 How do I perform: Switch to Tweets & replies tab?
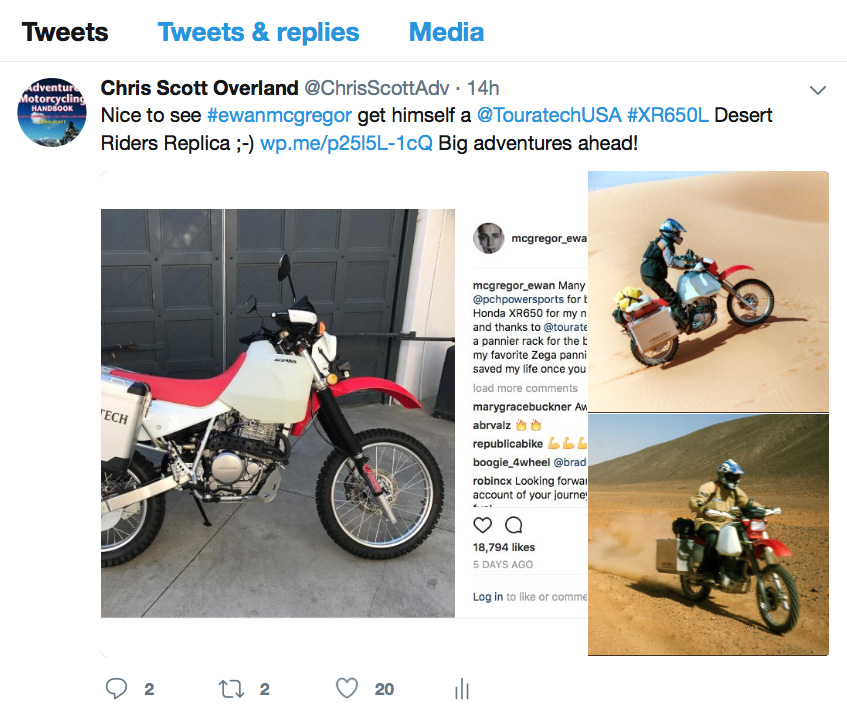coord(258,32)
